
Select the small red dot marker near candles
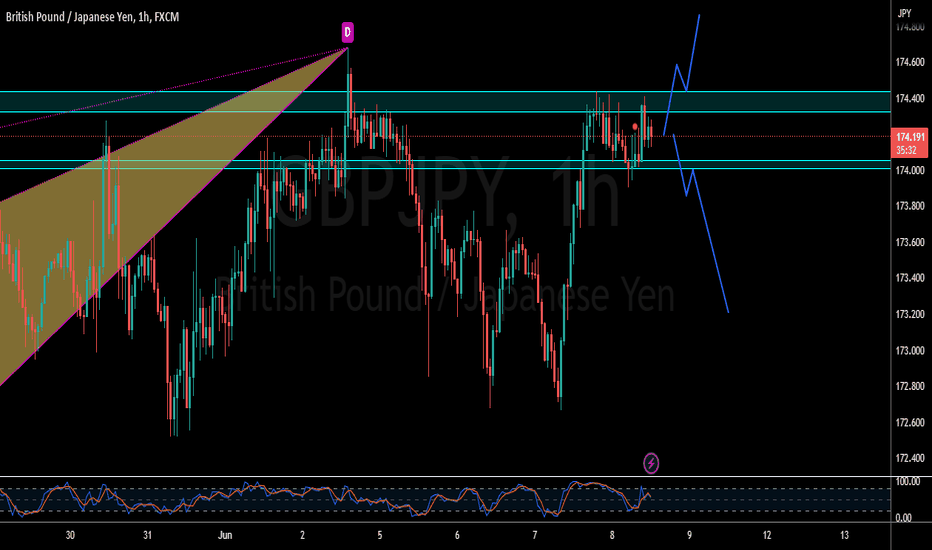[x=635, y=127]
